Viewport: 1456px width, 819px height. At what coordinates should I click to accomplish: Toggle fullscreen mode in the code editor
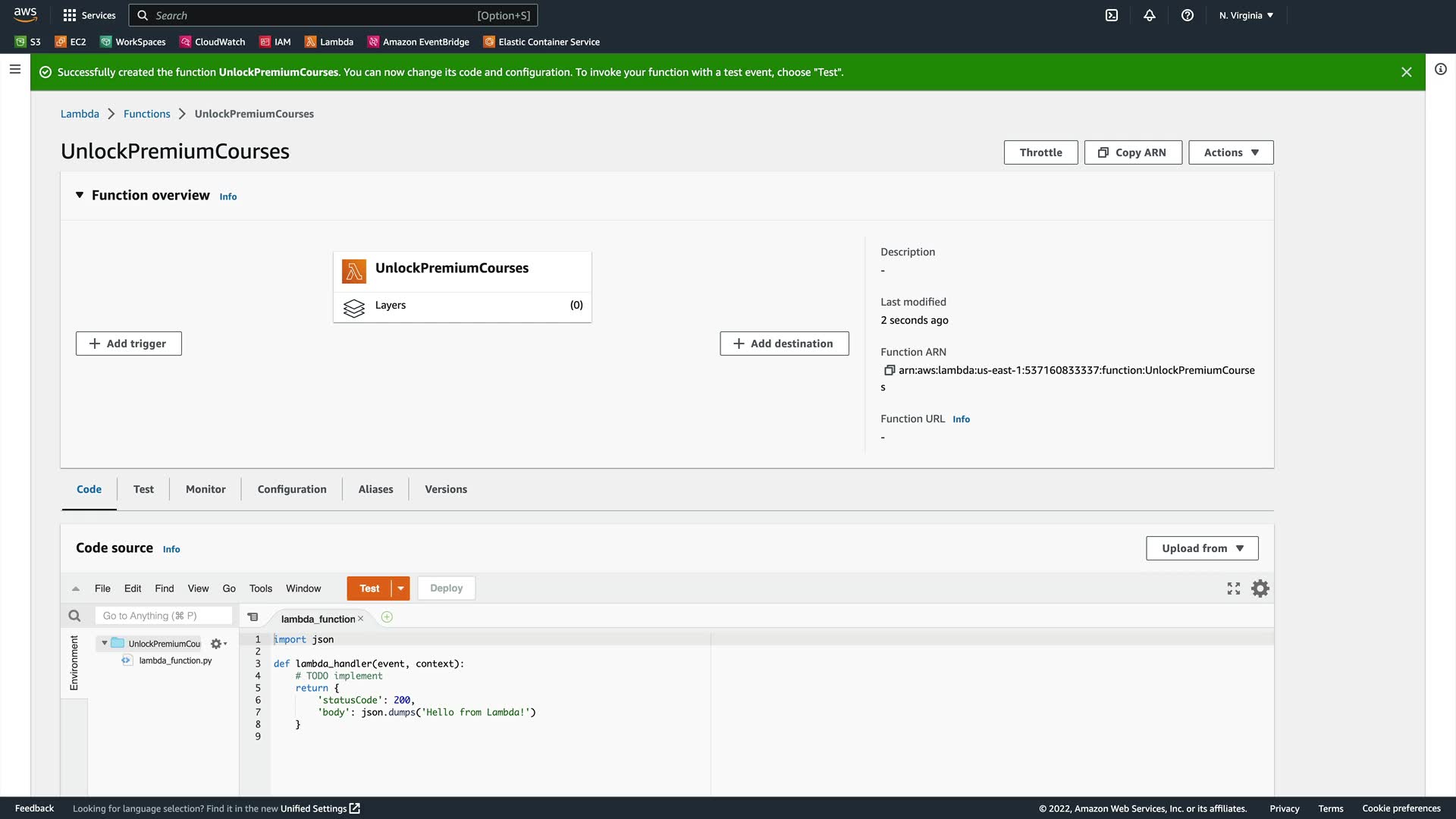(x=1234, y=588)
